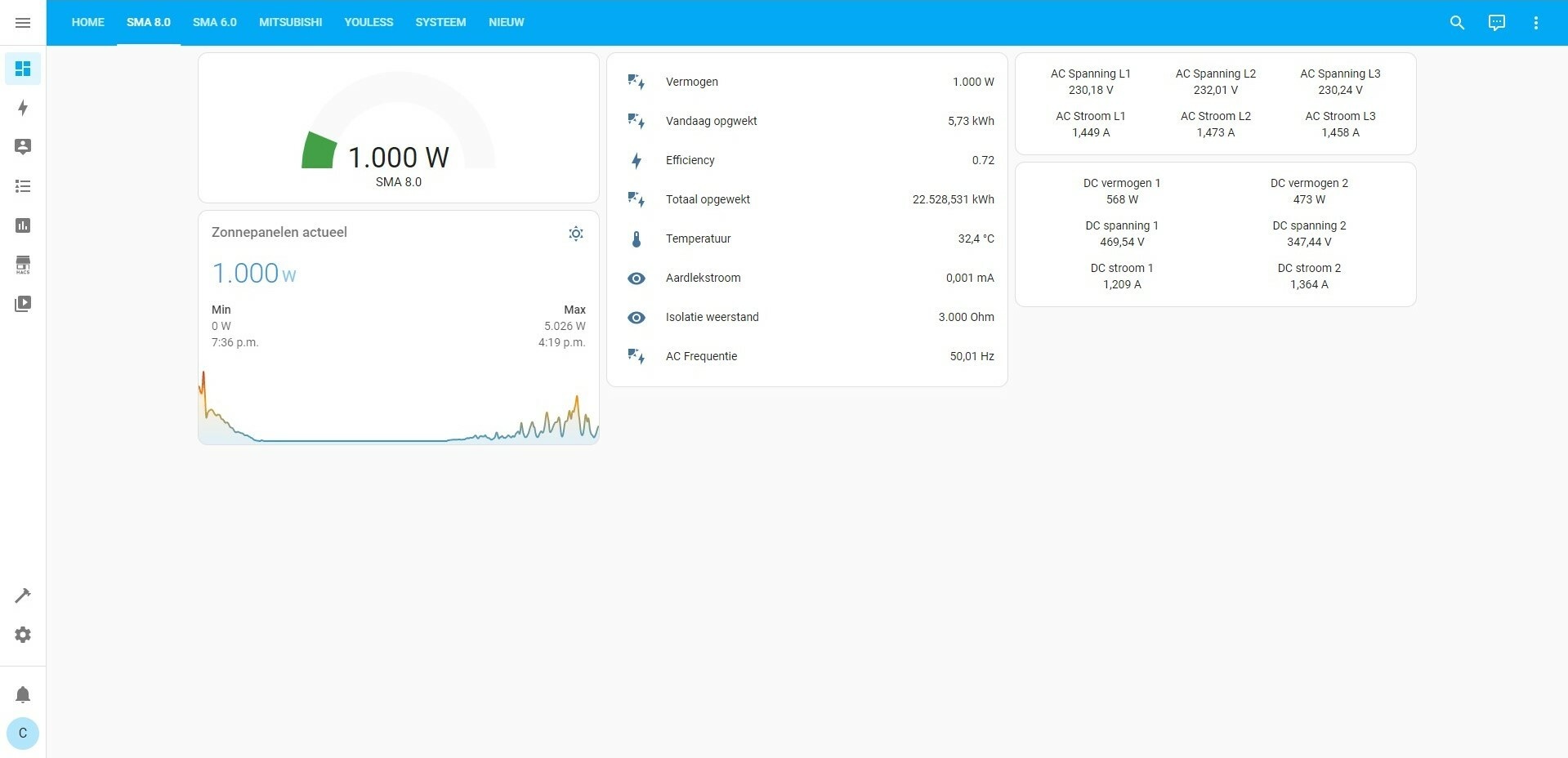
Task: Click the search magnifier icon
Action: (1457, 23)
